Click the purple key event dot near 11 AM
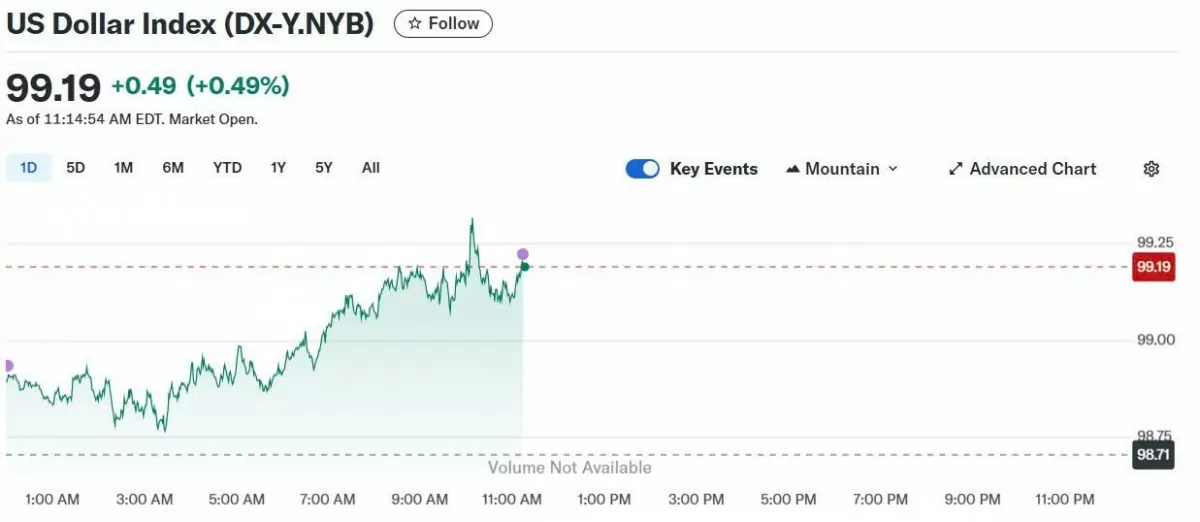This screenshot has height=522, width=1200. (x=522, y=254)
